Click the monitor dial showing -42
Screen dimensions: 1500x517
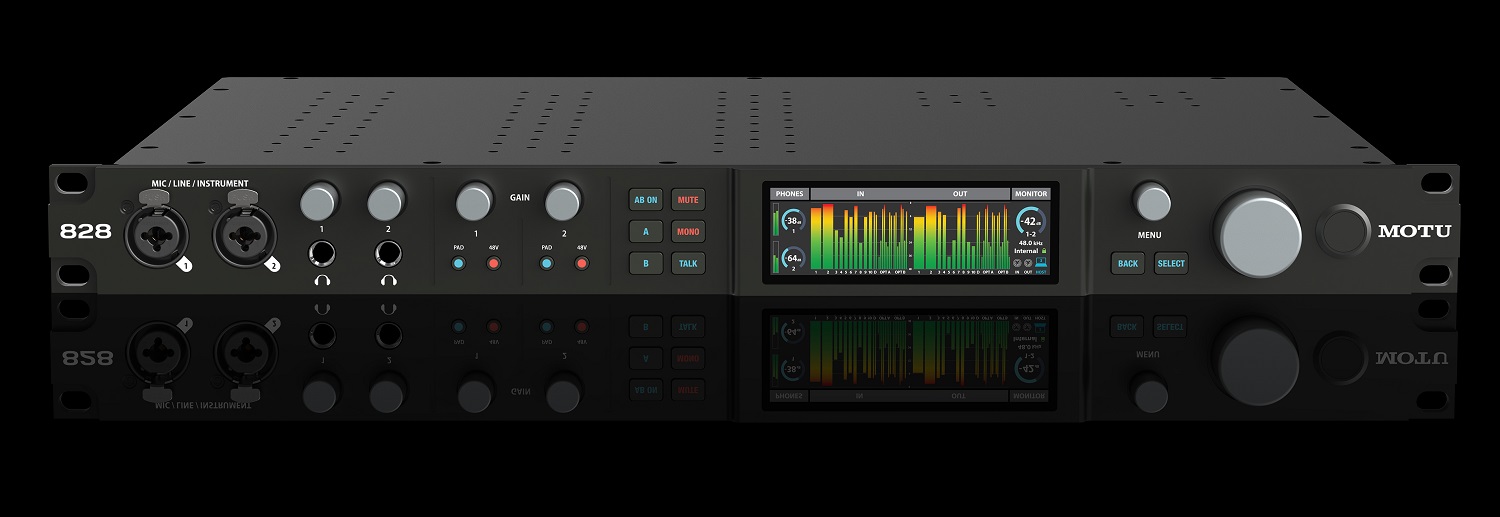[1031, 220]
